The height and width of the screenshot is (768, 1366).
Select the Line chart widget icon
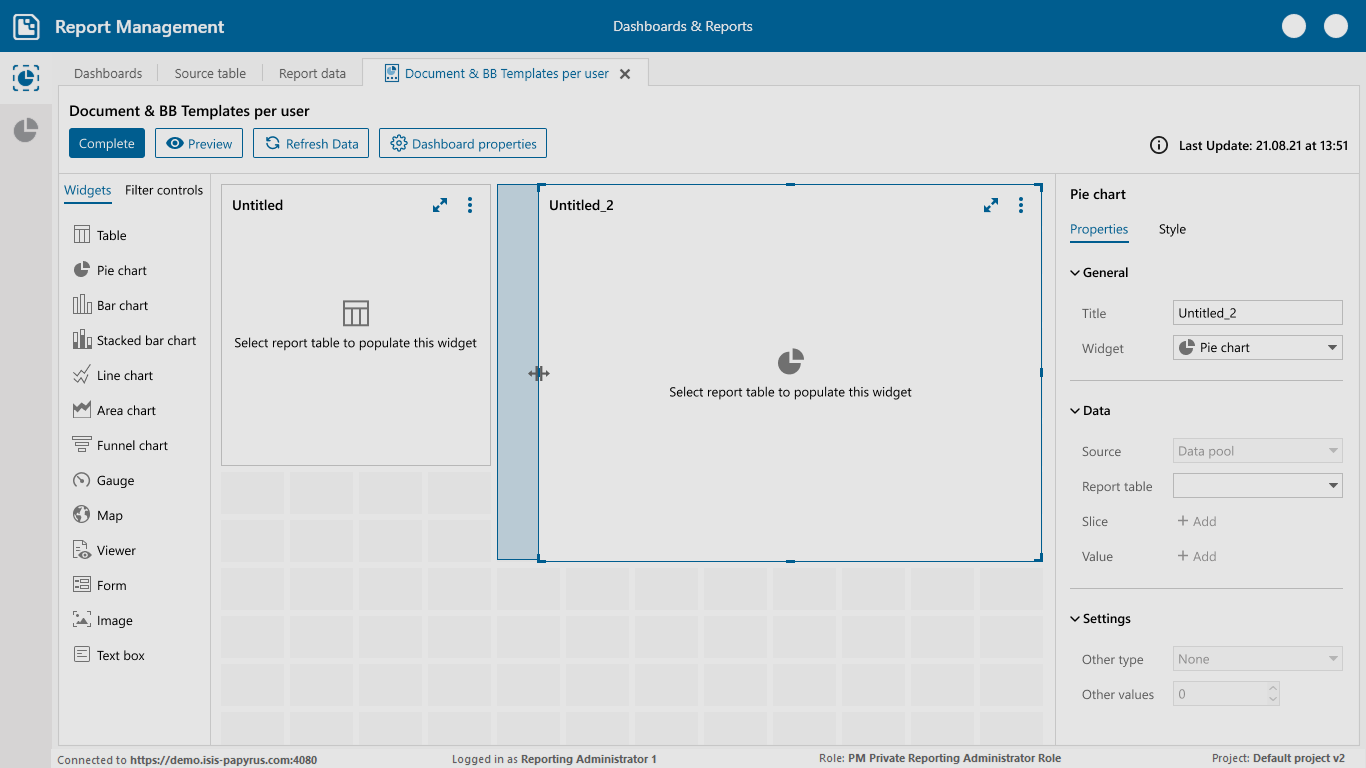(82, 376)
